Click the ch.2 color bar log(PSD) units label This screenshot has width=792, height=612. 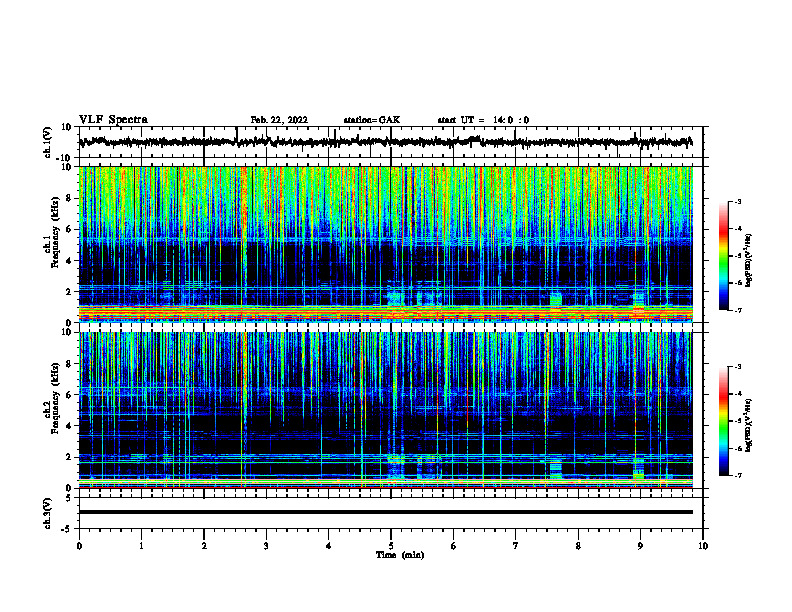point(749,425)
